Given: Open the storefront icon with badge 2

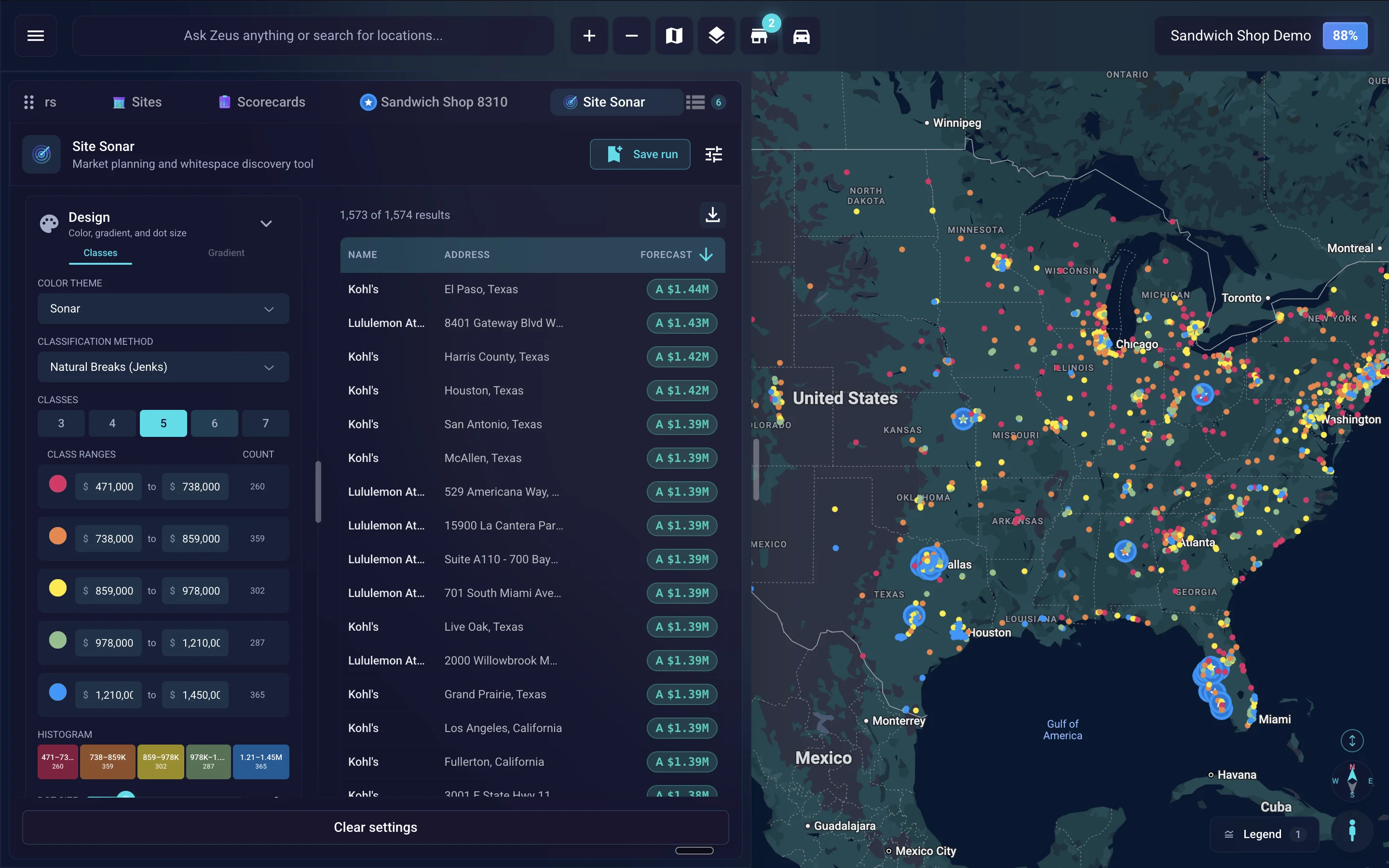Looking at the screenshot, I should pos(759,36).
